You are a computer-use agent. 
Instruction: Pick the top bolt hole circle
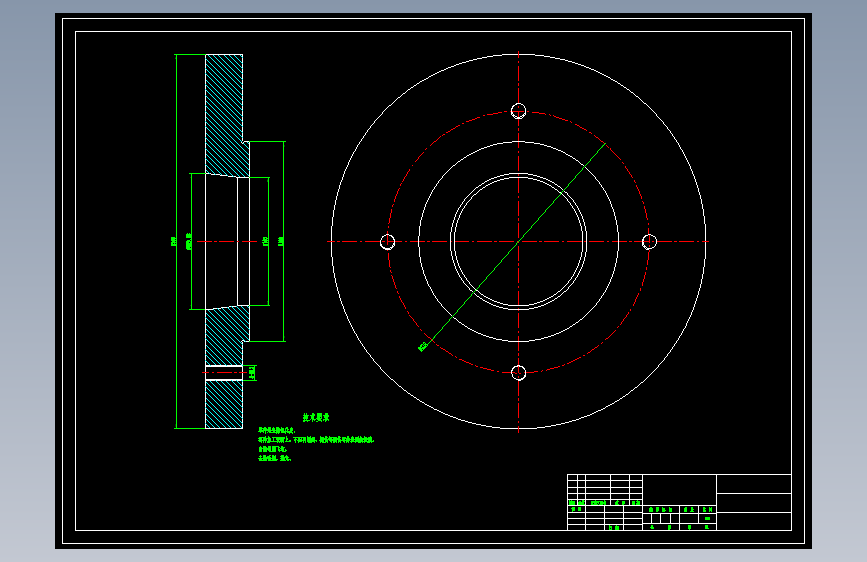[x=518, y=111]
